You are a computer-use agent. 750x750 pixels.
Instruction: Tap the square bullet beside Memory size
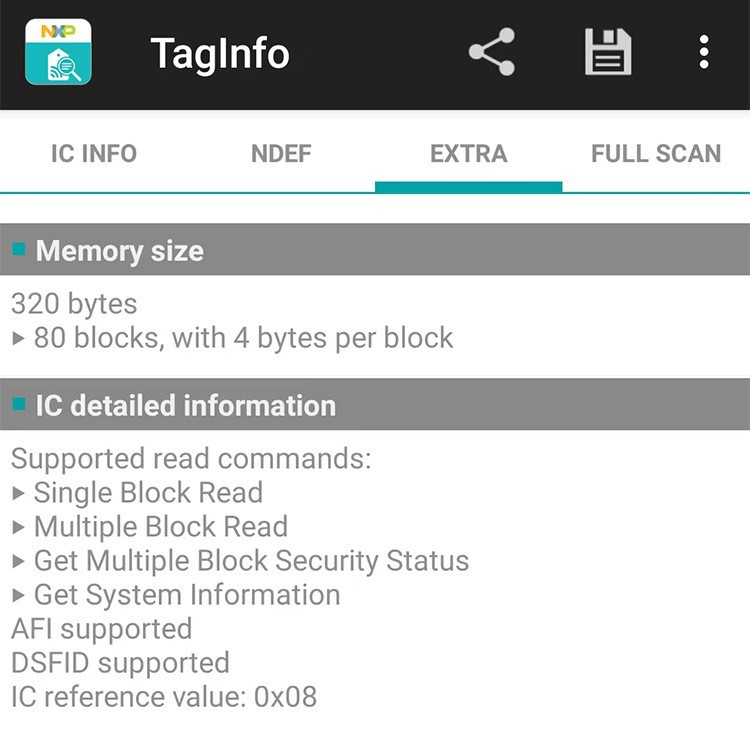[x=19, y=249]
